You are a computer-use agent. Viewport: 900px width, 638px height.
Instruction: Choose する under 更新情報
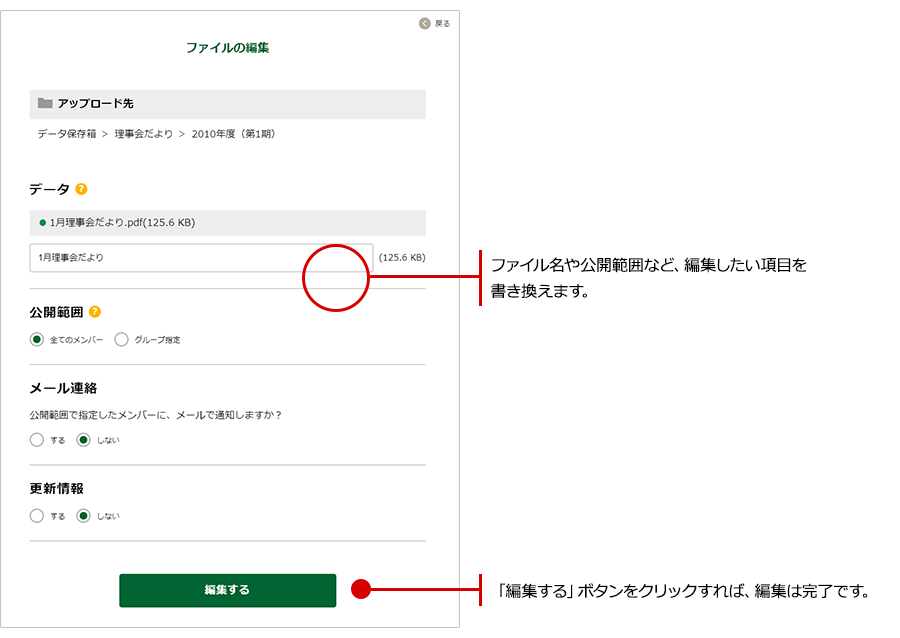pyautogui.click(x=37, y=516)
